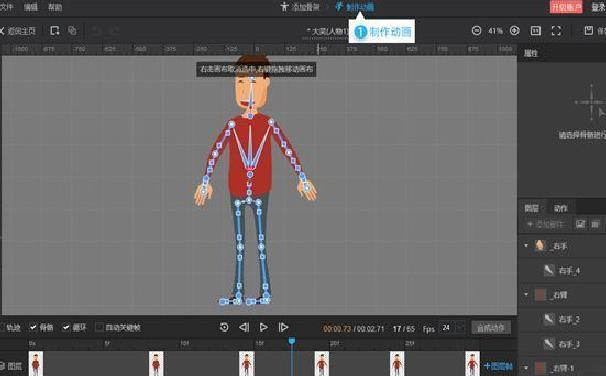Click the red 升级账户 (upgrade account) button

(x=566, y=7)
